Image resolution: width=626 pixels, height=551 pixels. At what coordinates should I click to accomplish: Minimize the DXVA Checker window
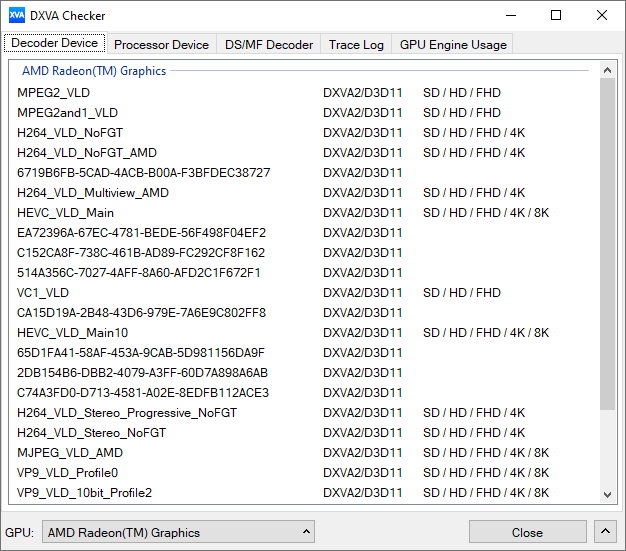pos(511,16)
